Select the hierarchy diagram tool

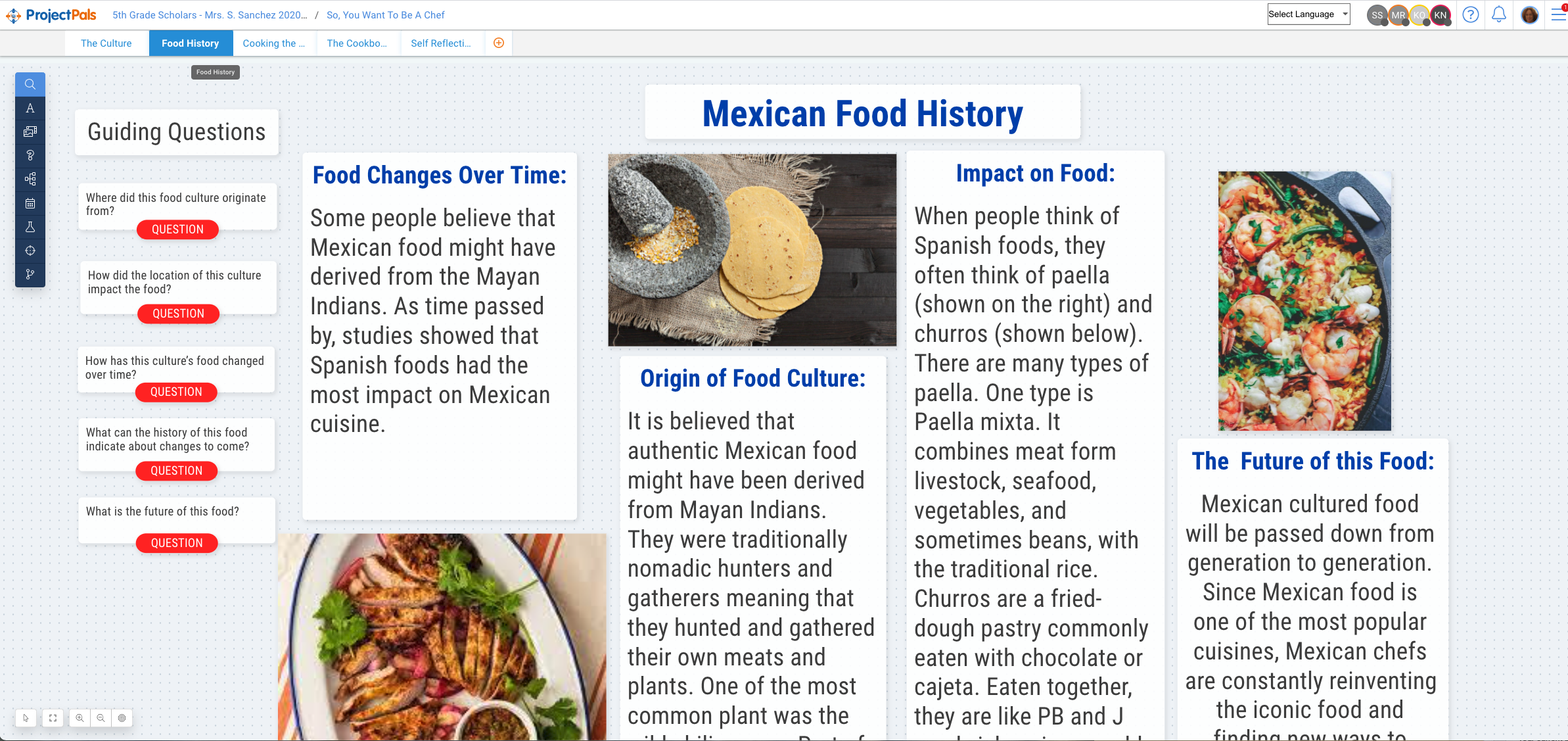coord(30,179)
